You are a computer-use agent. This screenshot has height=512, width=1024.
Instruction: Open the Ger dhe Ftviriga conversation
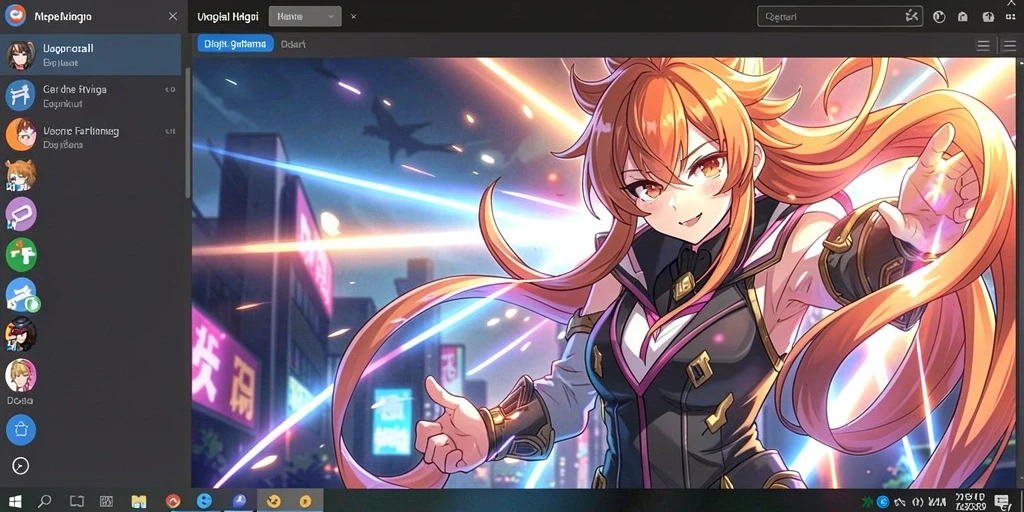click(x=91, y=95)
